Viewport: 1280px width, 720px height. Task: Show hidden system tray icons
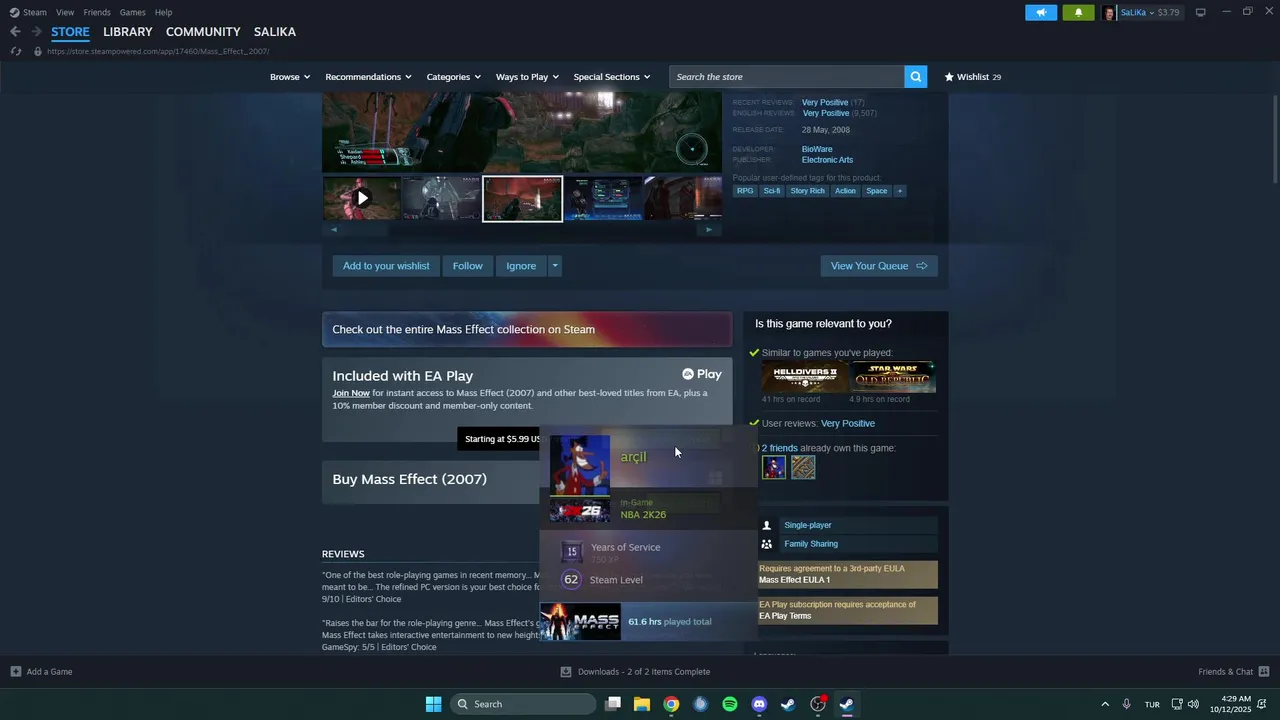(x=1105, y=704)
